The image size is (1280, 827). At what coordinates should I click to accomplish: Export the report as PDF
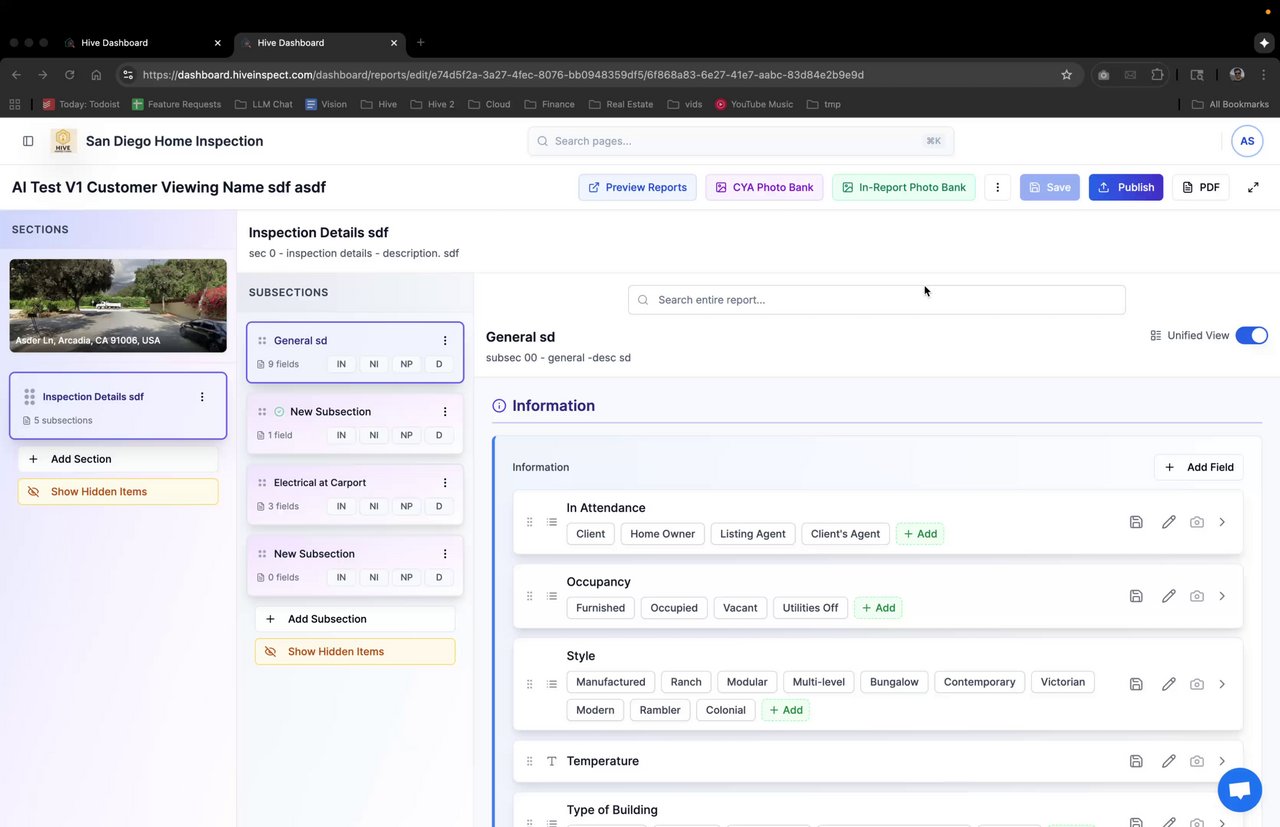pos(1200,187)
